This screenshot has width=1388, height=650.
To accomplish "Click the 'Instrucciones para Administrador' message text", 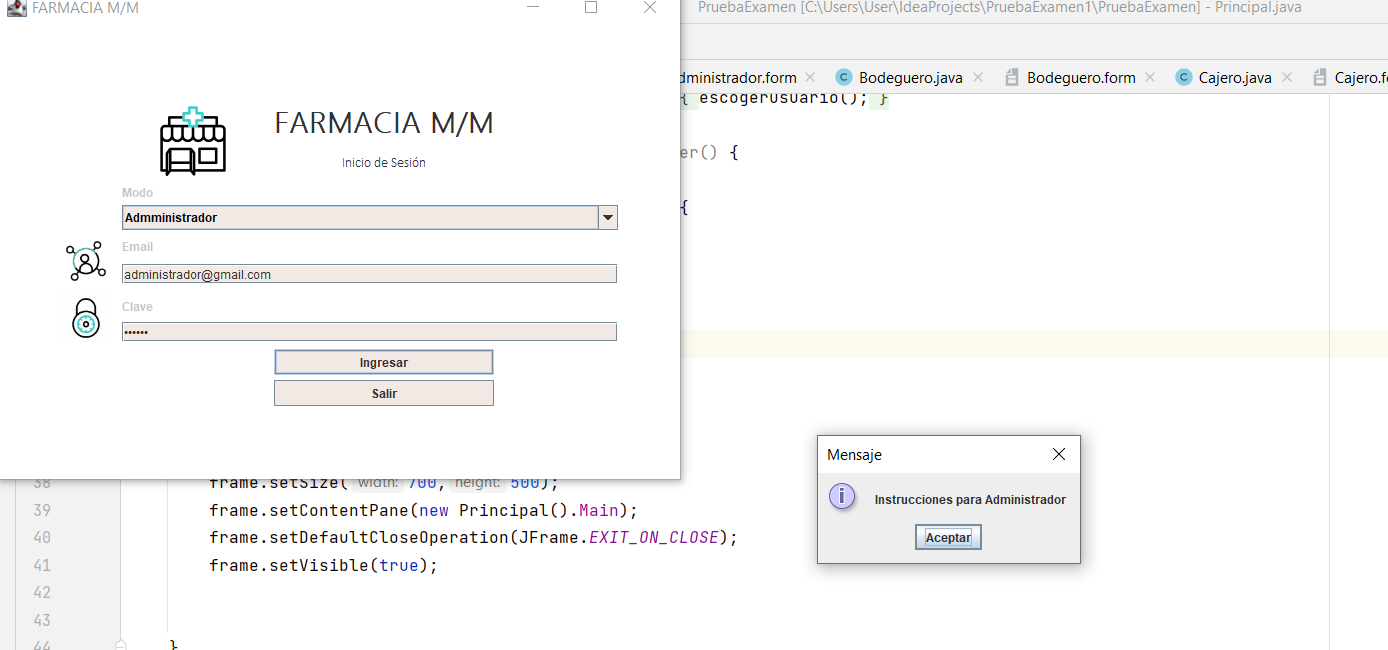I will click(x=970, y=500).
